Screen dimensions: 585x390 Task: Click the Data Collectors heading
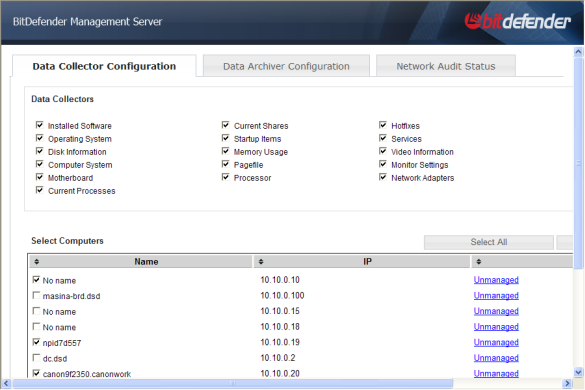pos(62,99)
